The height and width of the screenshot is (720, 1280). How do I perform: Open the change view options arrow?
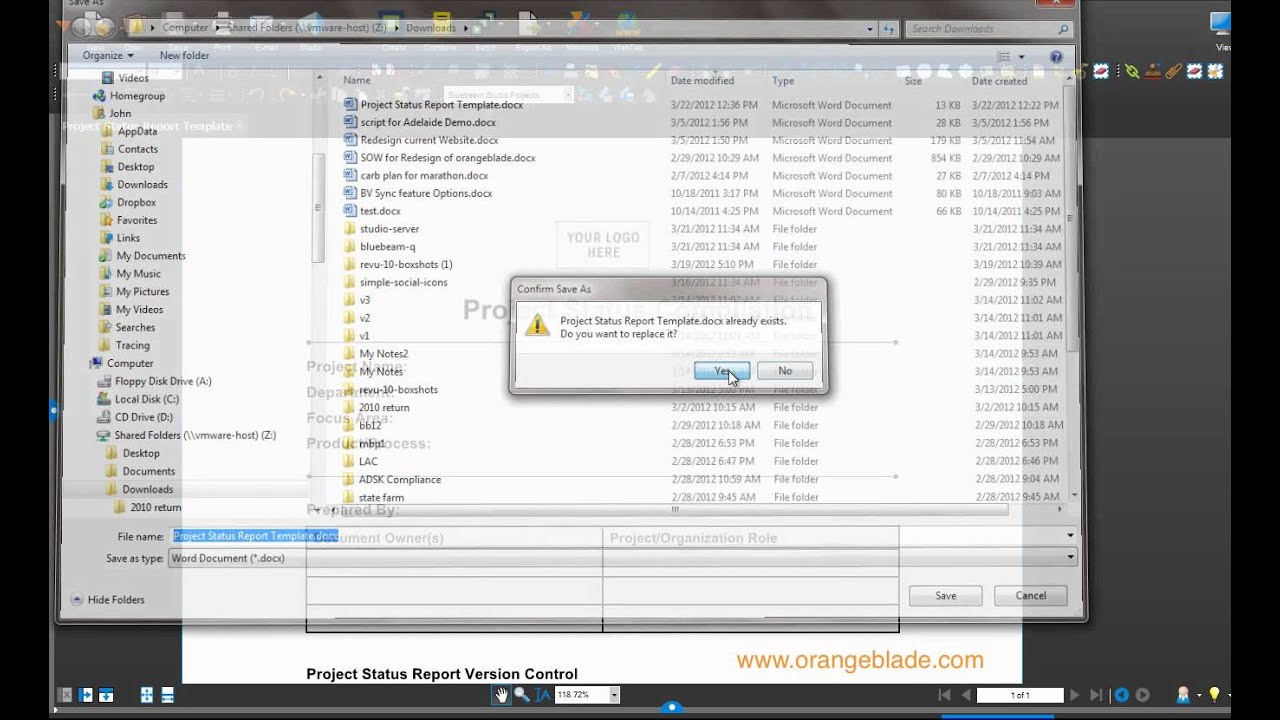tap(1021, 57)
